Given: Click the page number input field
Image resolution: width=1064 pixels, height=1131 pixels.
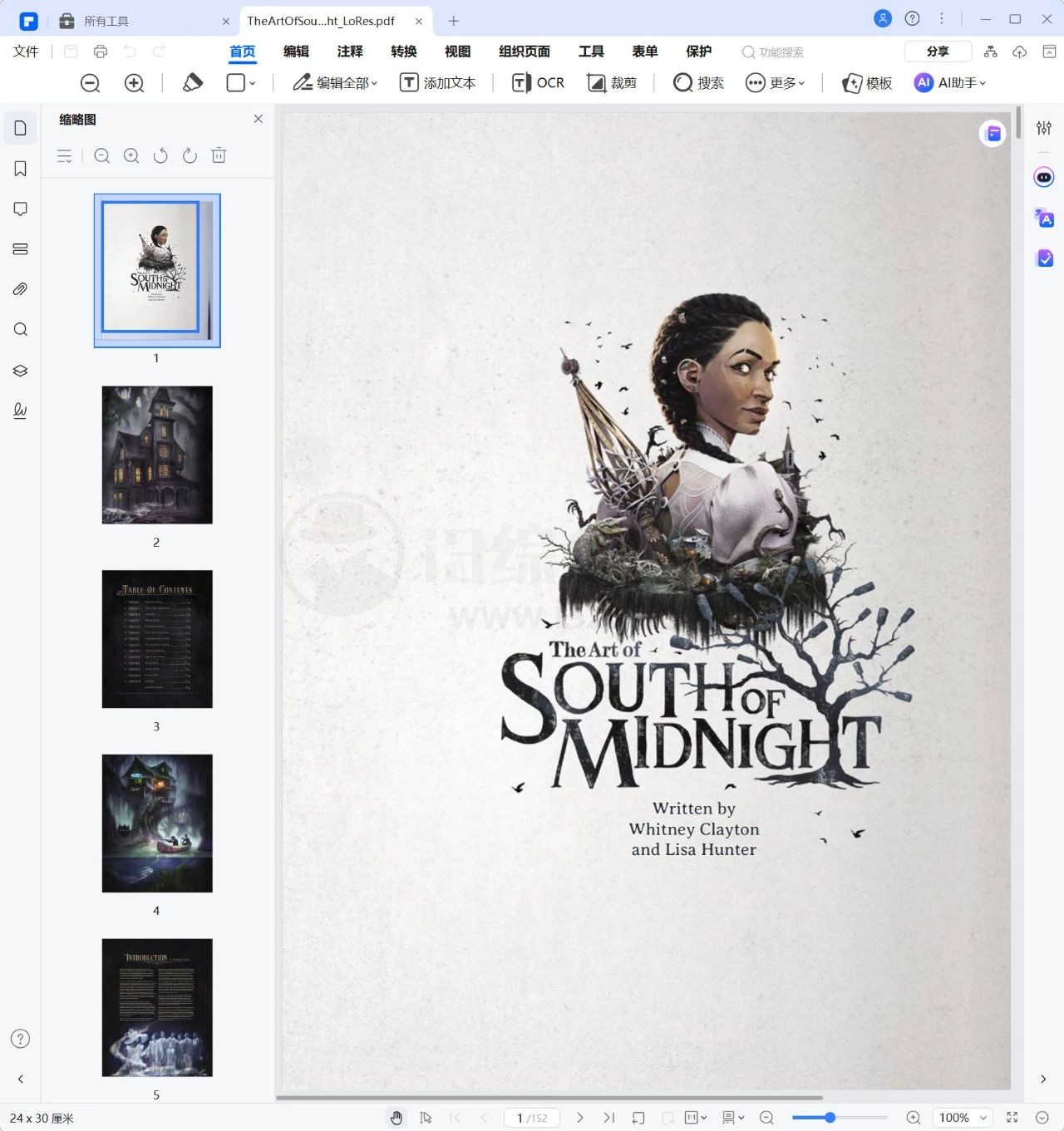Looking at the screenshot, I should (532, 1118).
